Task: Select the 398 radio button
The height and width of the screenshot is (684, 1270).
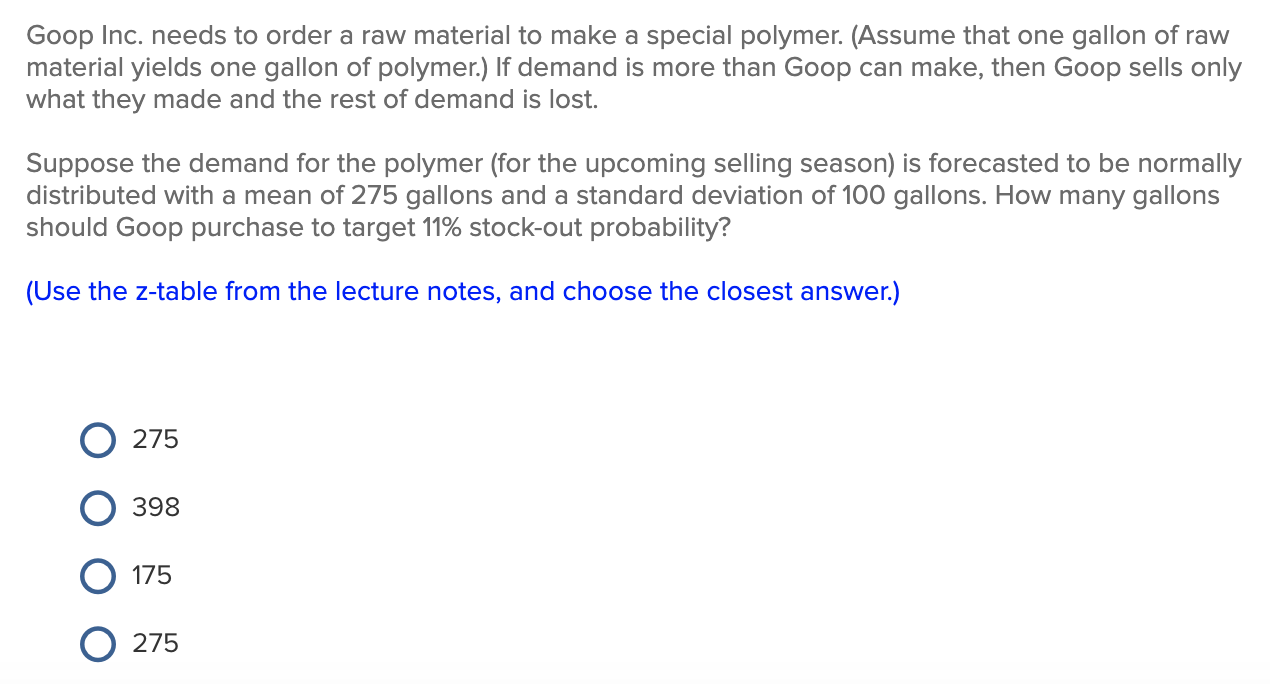Action: 98,508
